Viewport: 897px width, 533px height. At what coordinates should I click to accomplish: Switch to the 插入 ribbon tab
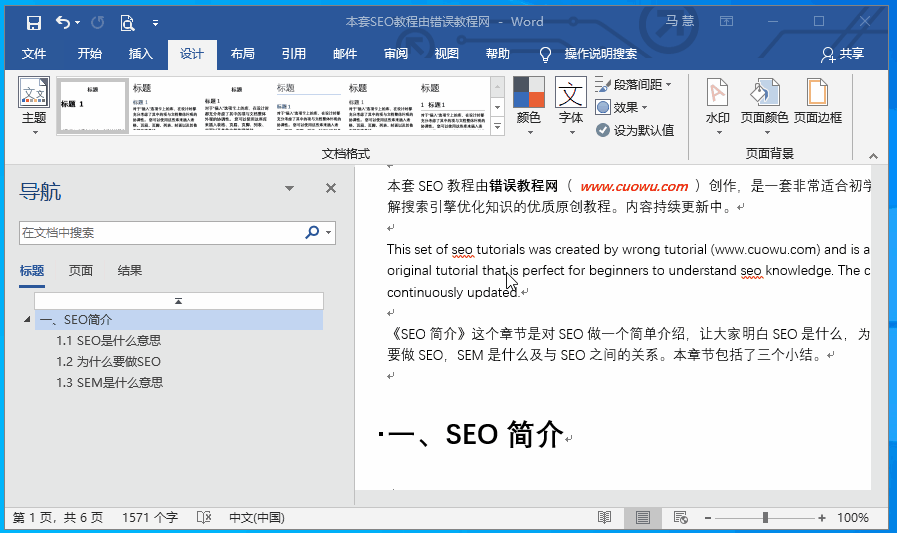tap(141, 54)
